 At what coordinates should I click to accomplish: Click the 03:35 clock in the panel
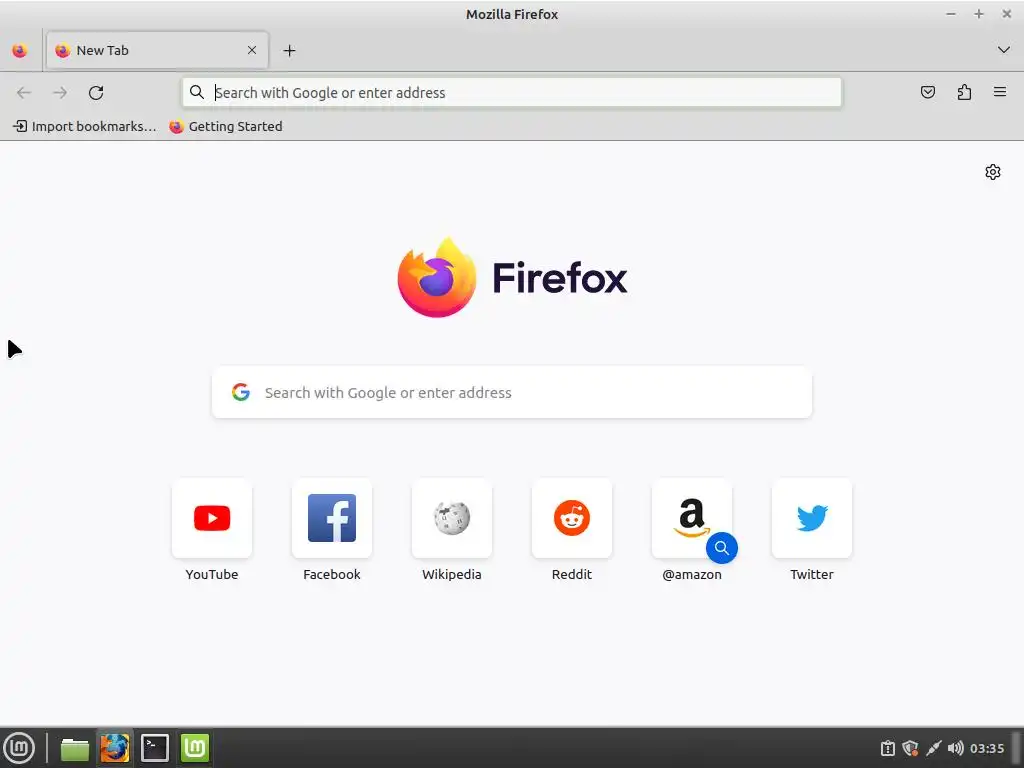coord(987,748)
